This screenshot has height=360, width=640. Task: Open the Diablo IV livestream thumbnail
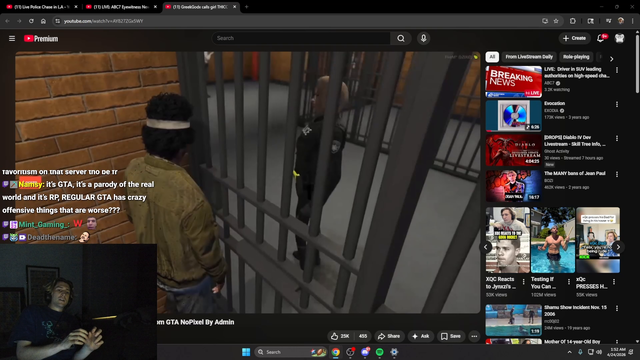click(513, 150)
